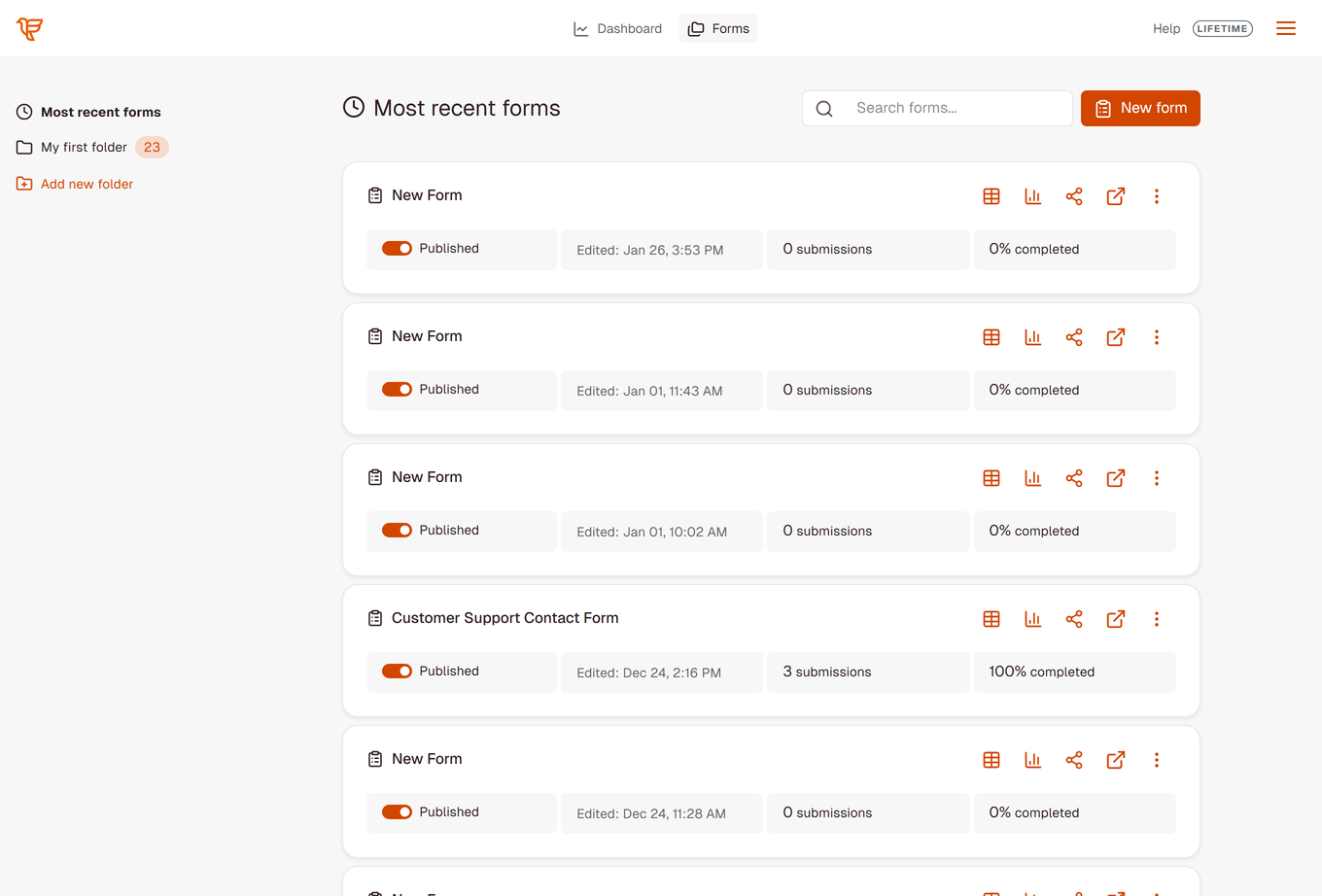Image resolution: width=1322 pixels, height=896 pixels.
Task: View analytics for form edited Dec 24, 11:28 AM
Action: (x=1032, y=760)
